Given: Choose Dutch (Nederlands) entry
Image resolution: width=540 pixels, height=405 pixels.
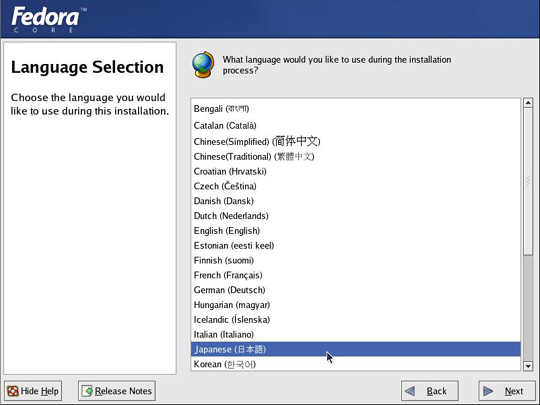Looking at the screenshot, I should click(x=356, y=216).
